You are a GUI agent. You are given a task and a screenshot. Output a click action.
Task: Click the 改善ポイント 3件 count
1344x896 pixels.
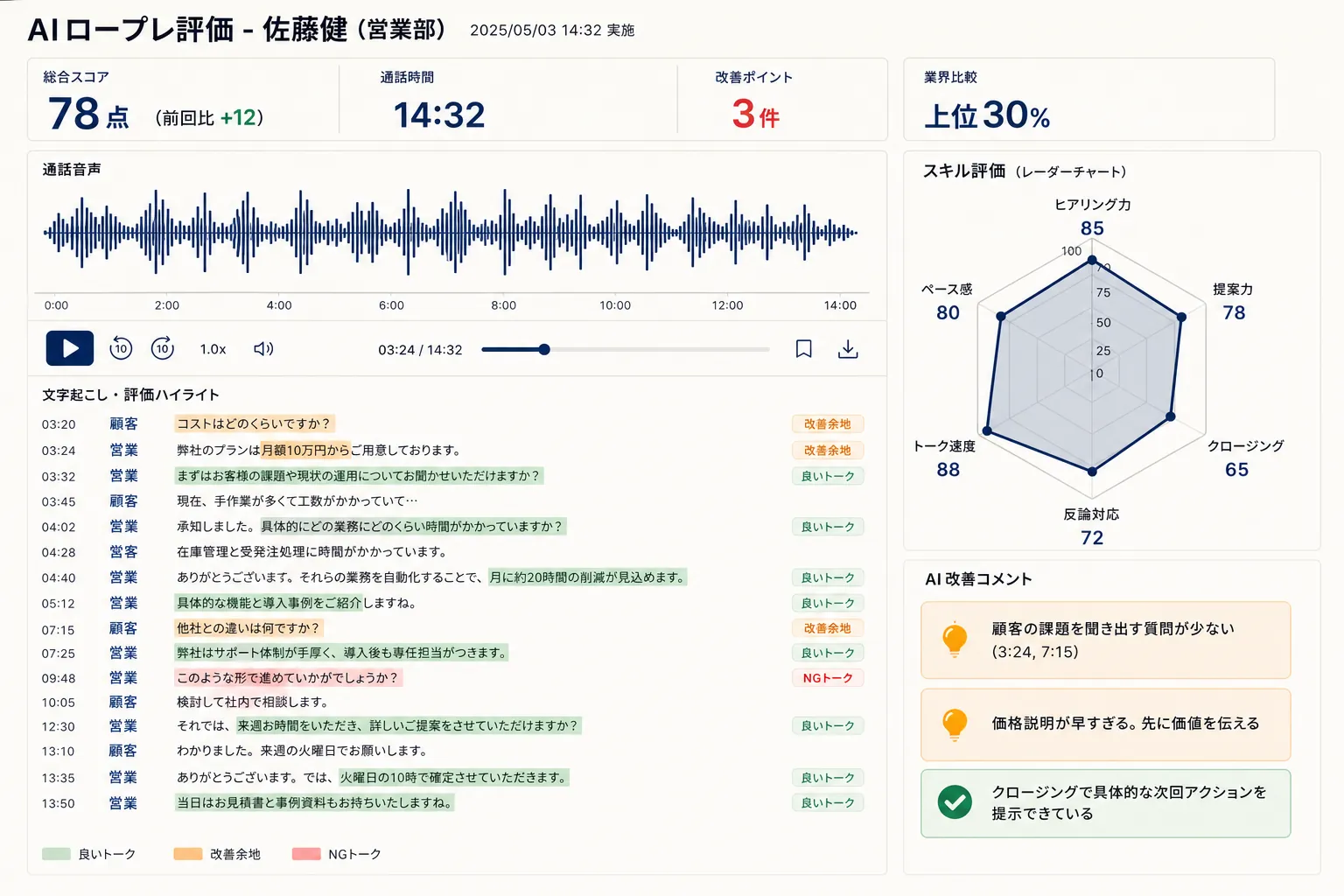(755, 115)
